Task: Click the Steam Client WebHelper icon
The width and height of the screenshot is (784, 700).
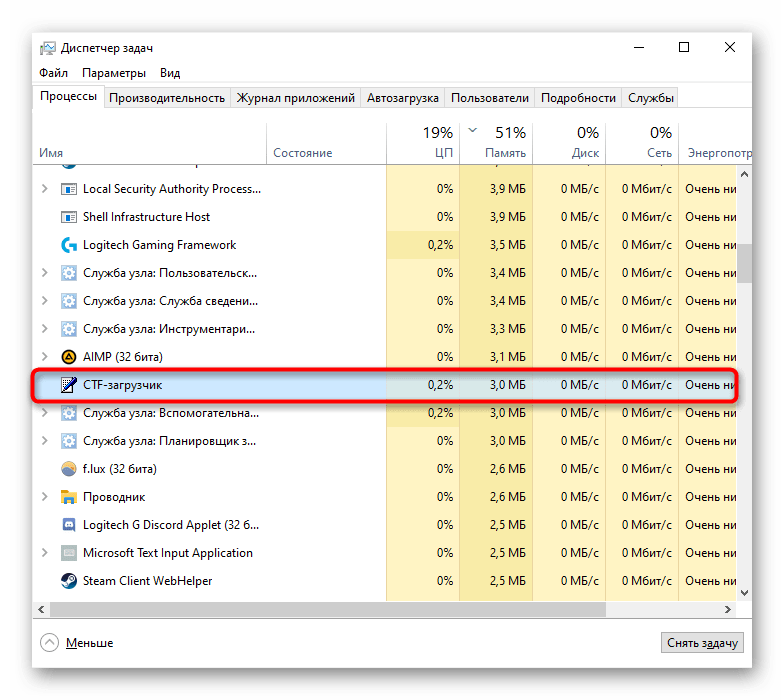Action: click(68, 581)
